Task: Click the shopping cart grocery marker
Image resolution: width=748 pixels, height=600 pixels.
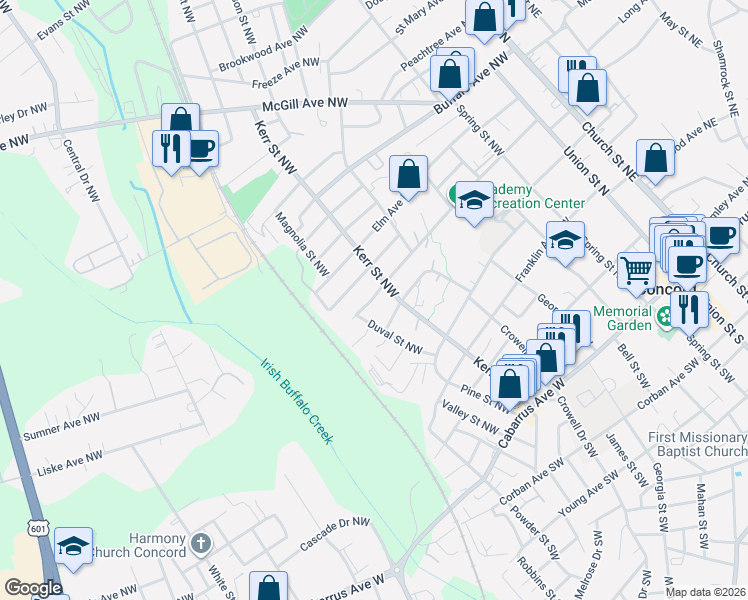Action: (x=636, y=272)
